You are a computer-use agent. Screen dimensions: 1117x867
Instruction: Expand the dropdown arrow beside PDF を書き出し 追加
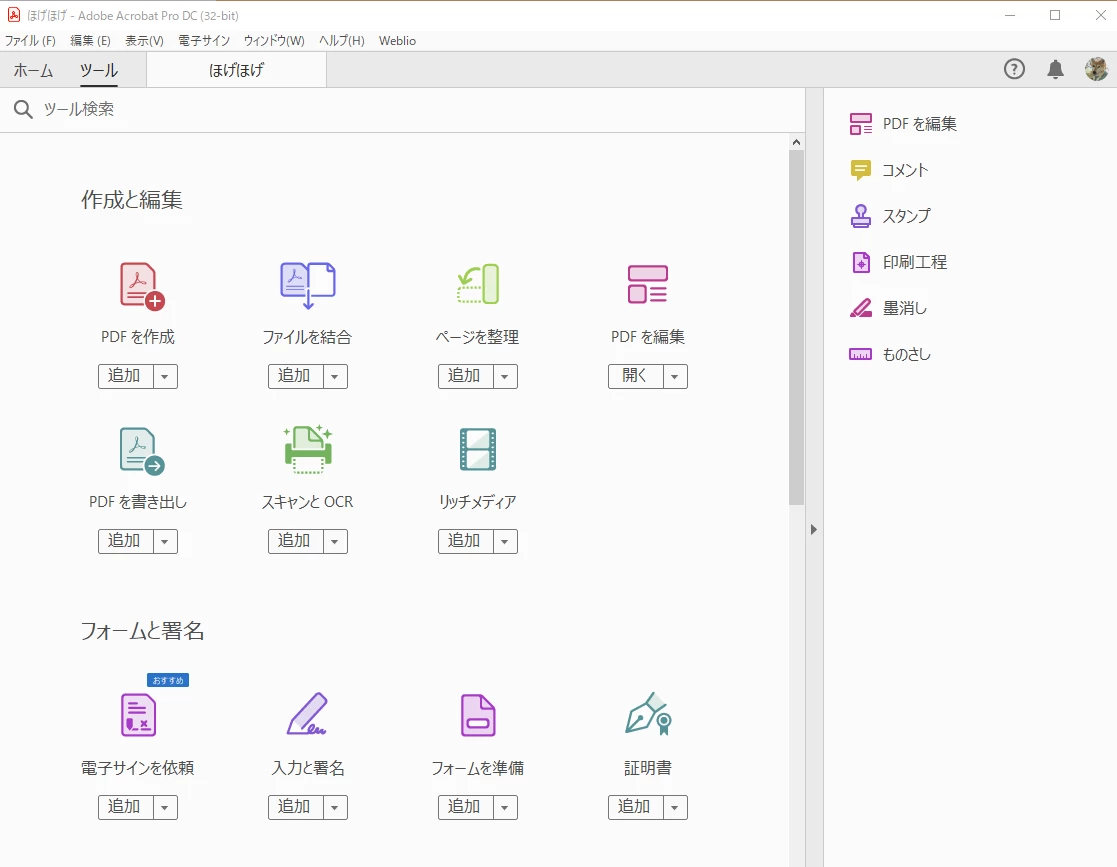tap(165, 541)
